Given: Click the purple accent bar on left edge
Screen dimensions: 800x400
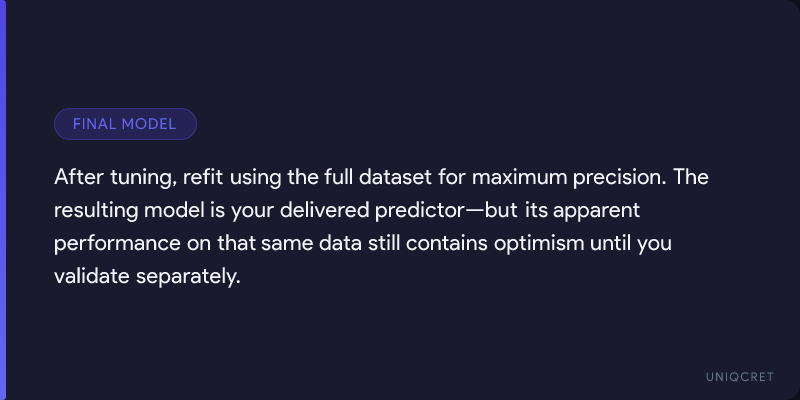Looking at the screenshot, I should point(3,200).
